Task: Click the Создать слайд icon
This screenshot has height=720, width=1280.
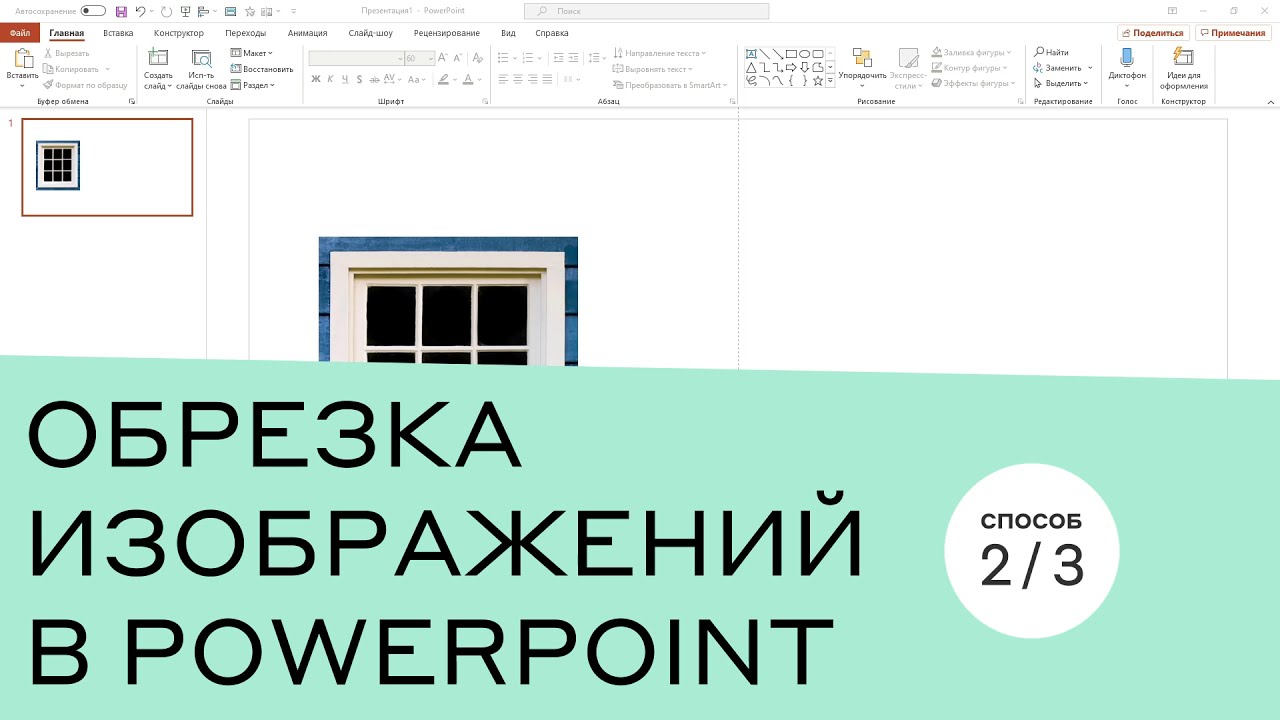Action: pyautogui.click(x=158, y=58)
